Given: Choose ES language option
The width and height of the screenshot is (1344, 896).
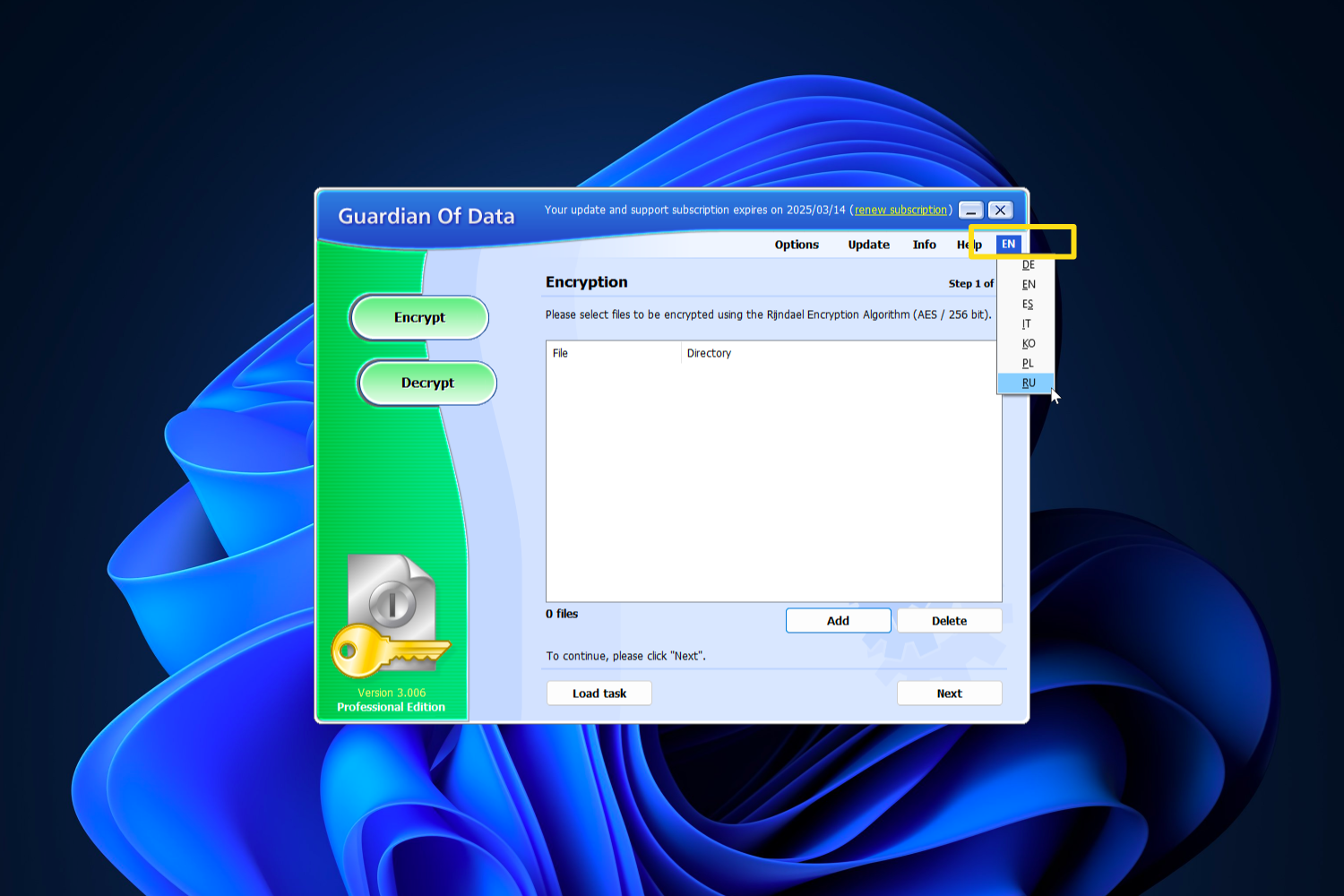Looking at the screenshot, I should coord(1026,305).
